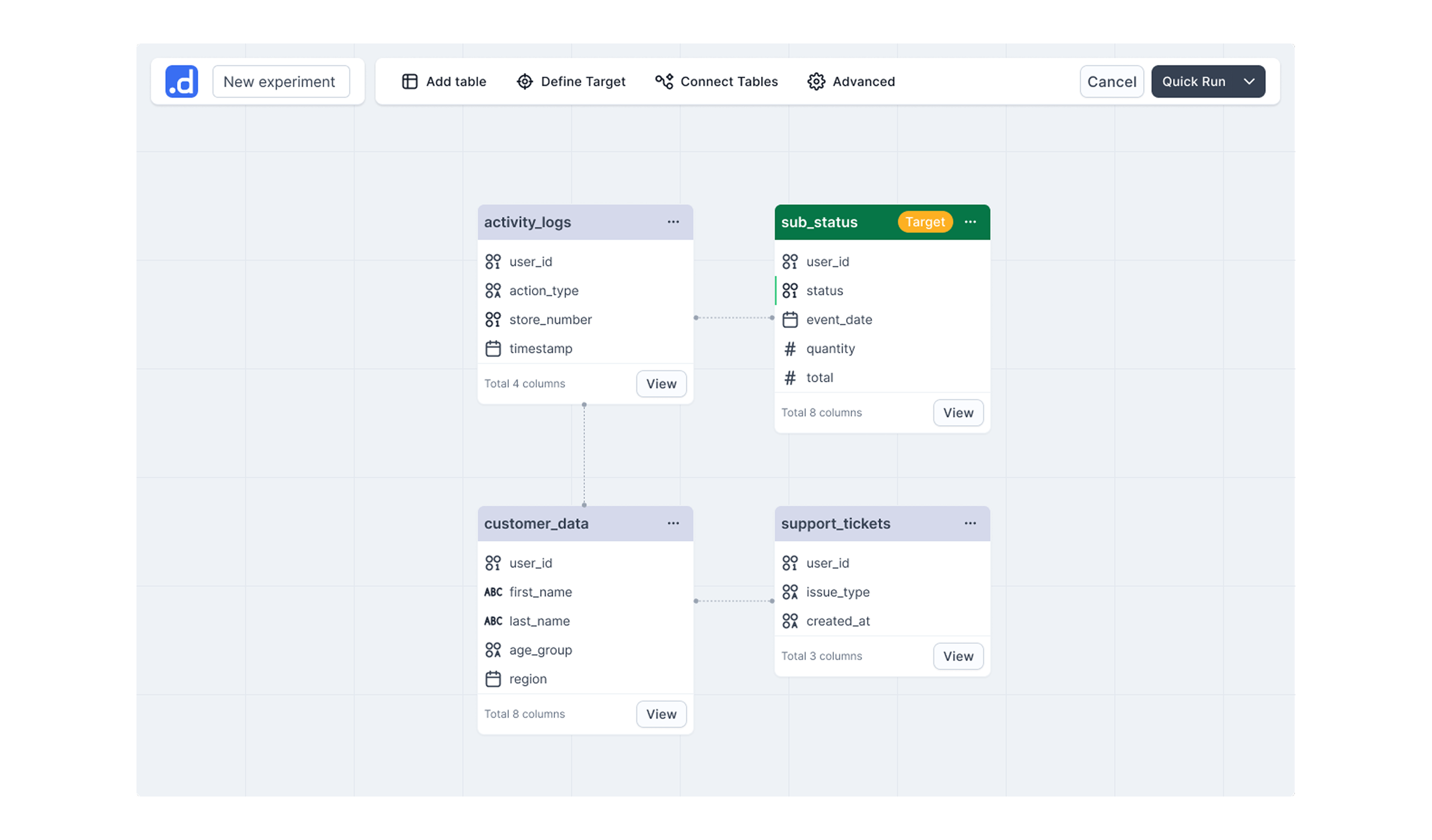The height and width of the screenshot is (840, 1432).
Task: Start the Quick Run
Action: (x=1193, y=81)
